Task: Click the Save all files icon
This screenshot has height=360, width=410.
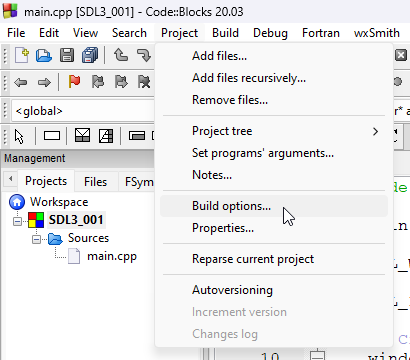Action: pyautogui.click(x=90, y=55)
